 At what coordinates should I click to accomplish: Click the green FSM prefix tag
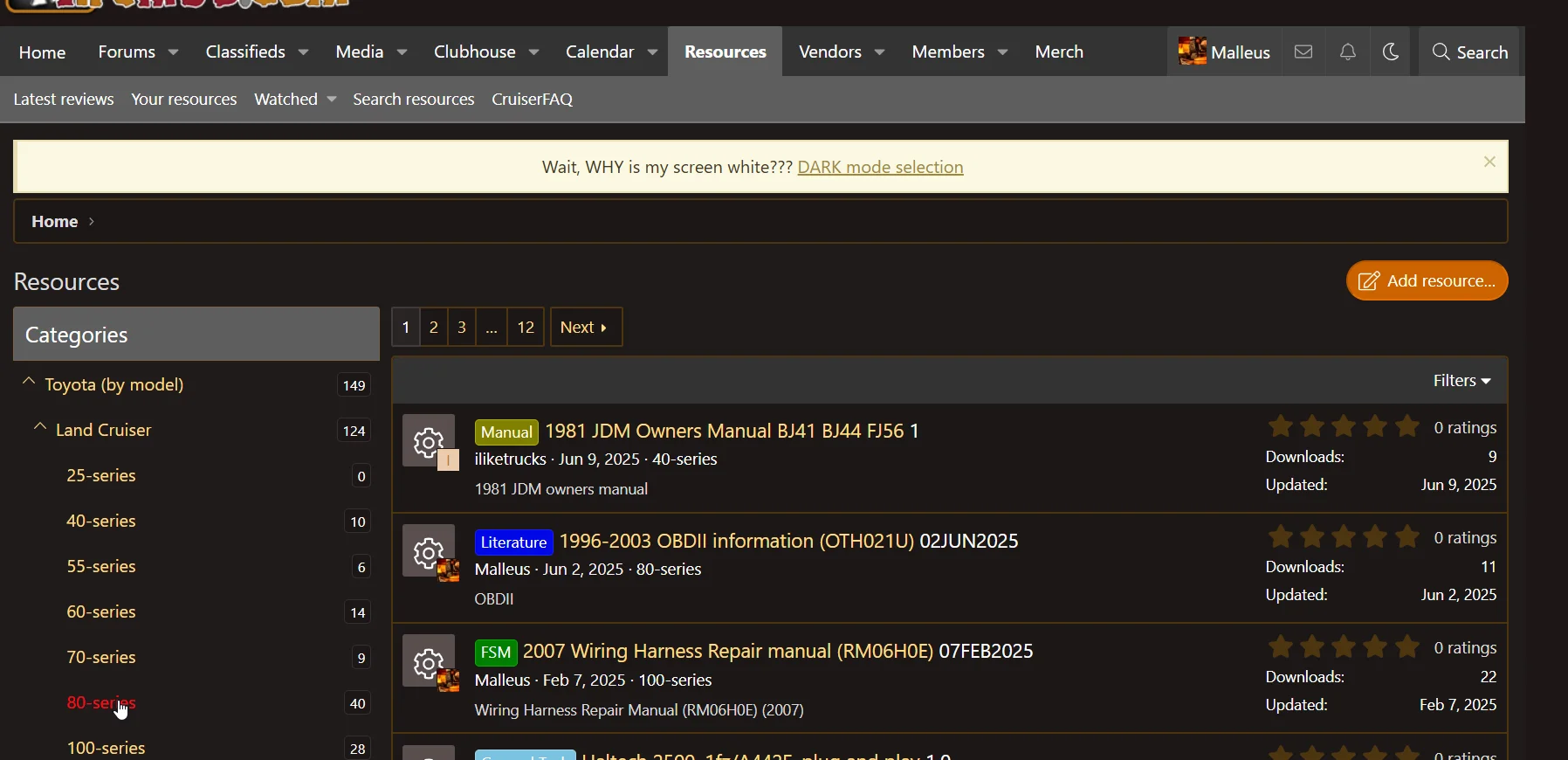pyautogui.click(x=496, y=653)
